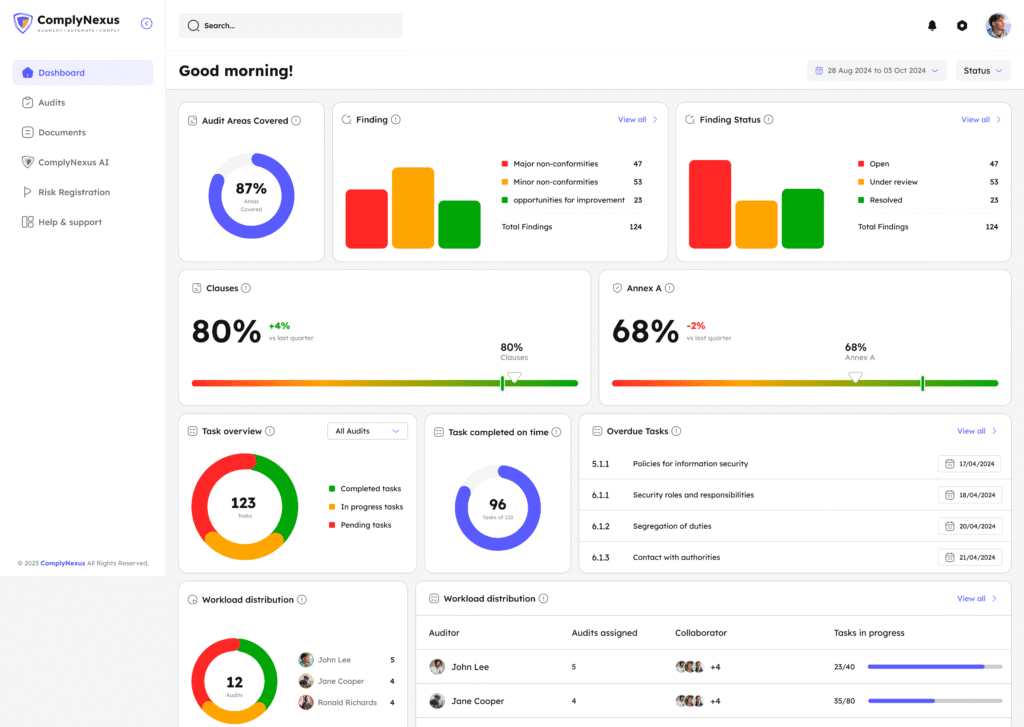This screenshot has height=727, width=1024.
Task: Click info icon next to Finding Status
Action: coord(769,120)
